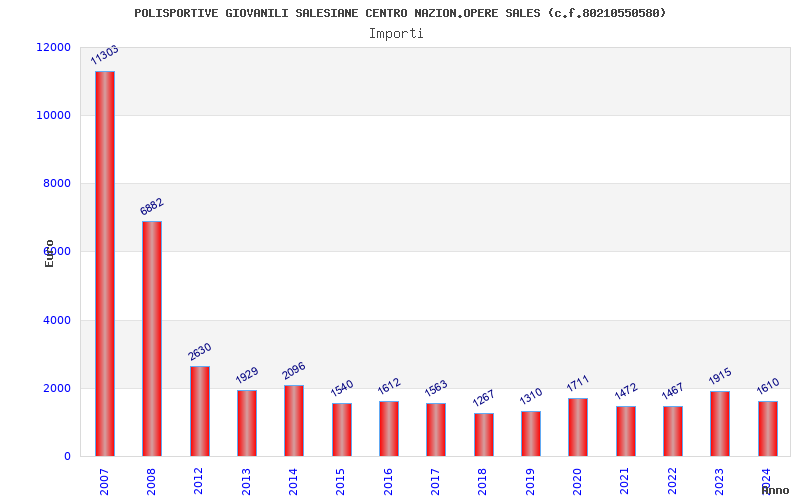Click the 2017 year axis label
Image resolution: width=800 pixels, height=500 pixels.
click(435, 481)
